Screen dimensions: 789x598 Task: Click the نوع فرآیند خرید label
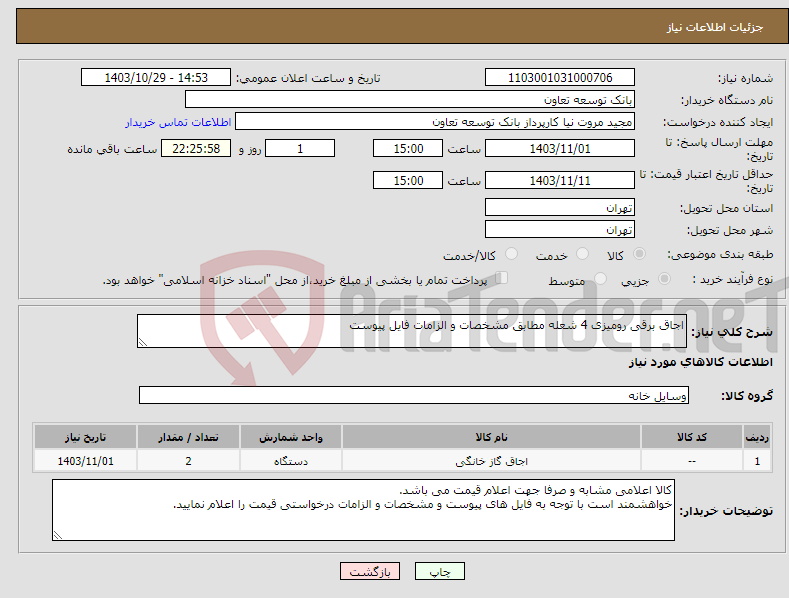[x=733, y=279]
